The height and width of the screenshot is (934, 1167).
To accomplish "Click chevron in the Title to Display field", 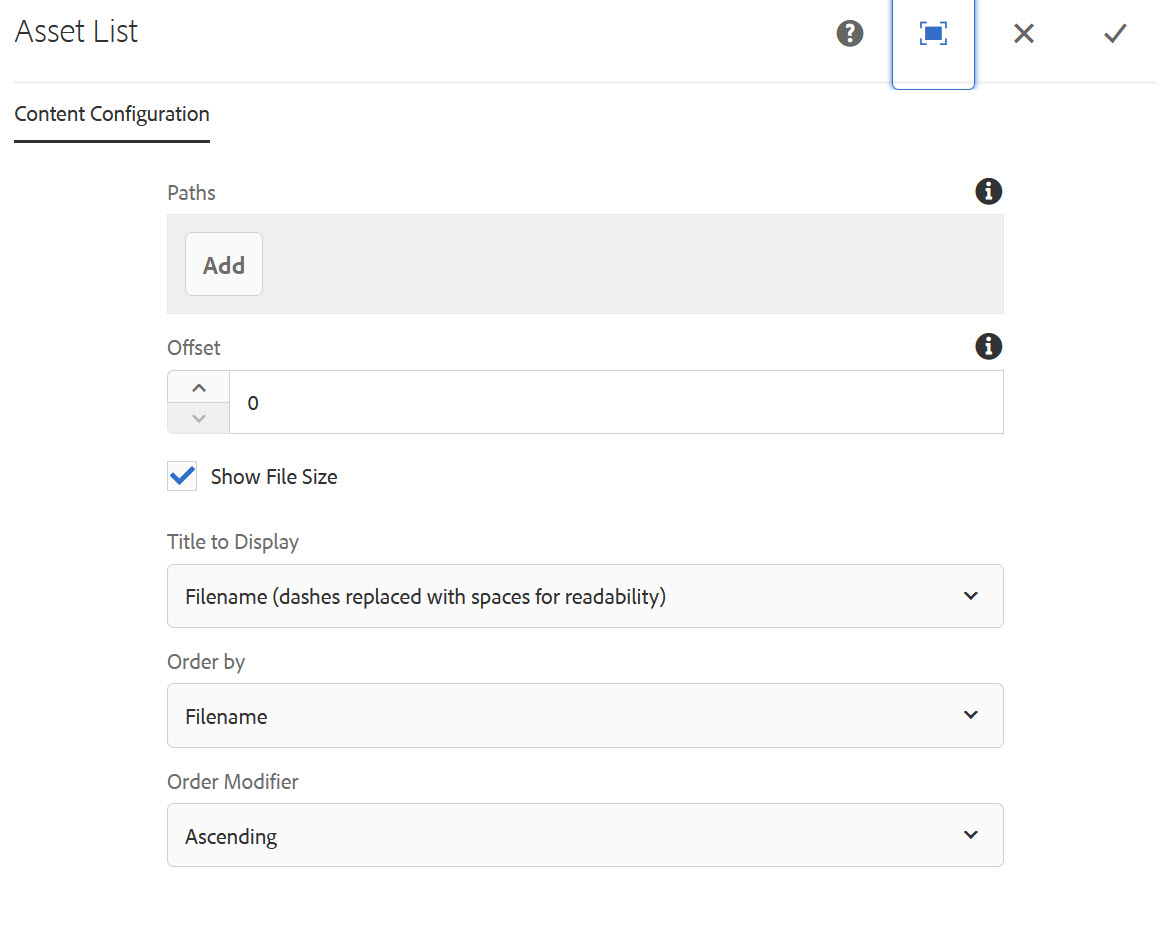I will [970, 596].
